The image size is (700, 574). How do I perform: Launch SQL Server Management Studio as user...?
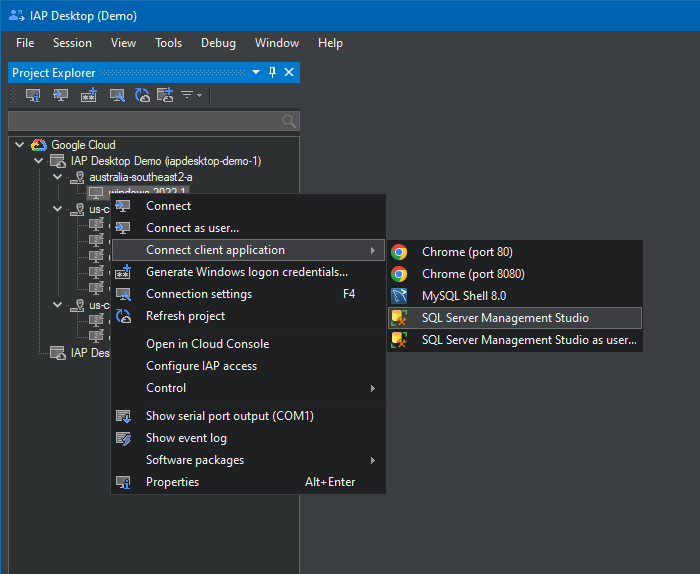[515, 340]
